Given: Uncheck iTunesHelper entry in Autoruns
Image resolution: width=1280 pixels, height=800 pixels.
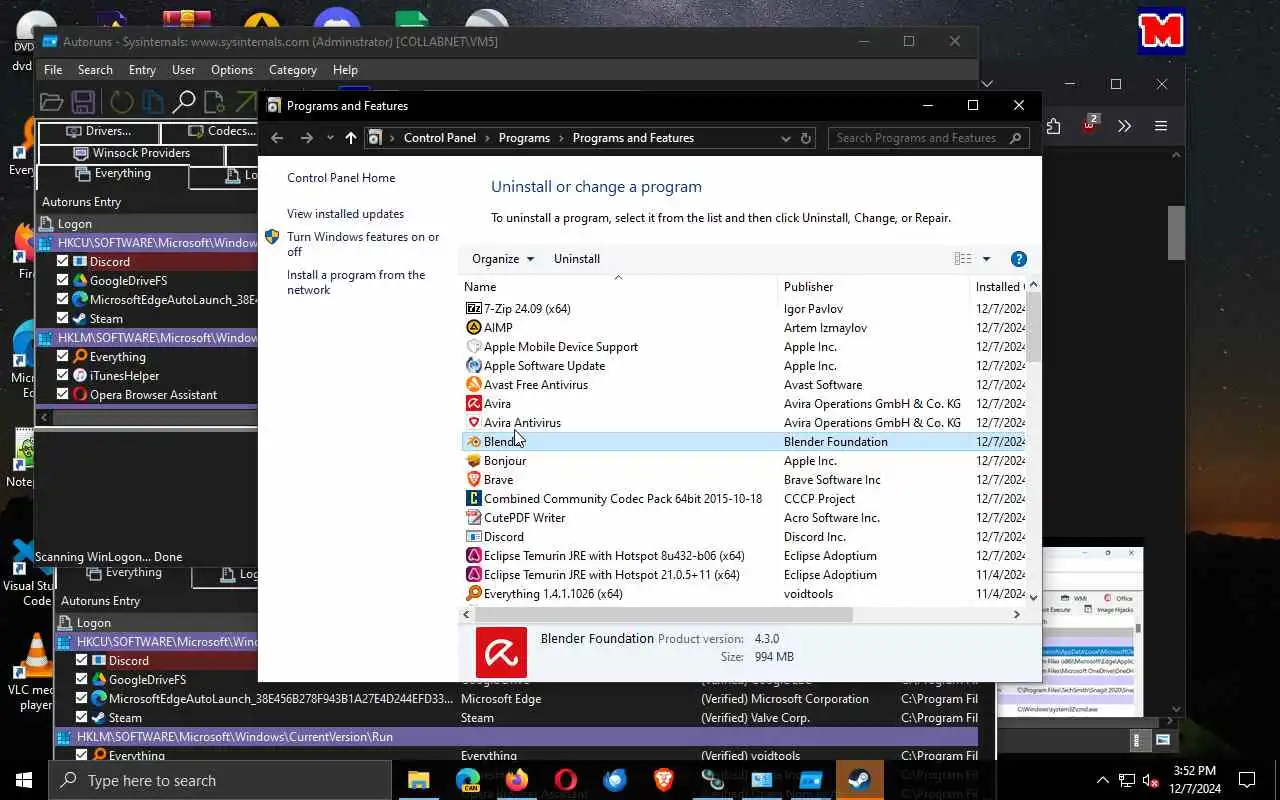Looking at the screenshot, I should click(x=63, y=376).
